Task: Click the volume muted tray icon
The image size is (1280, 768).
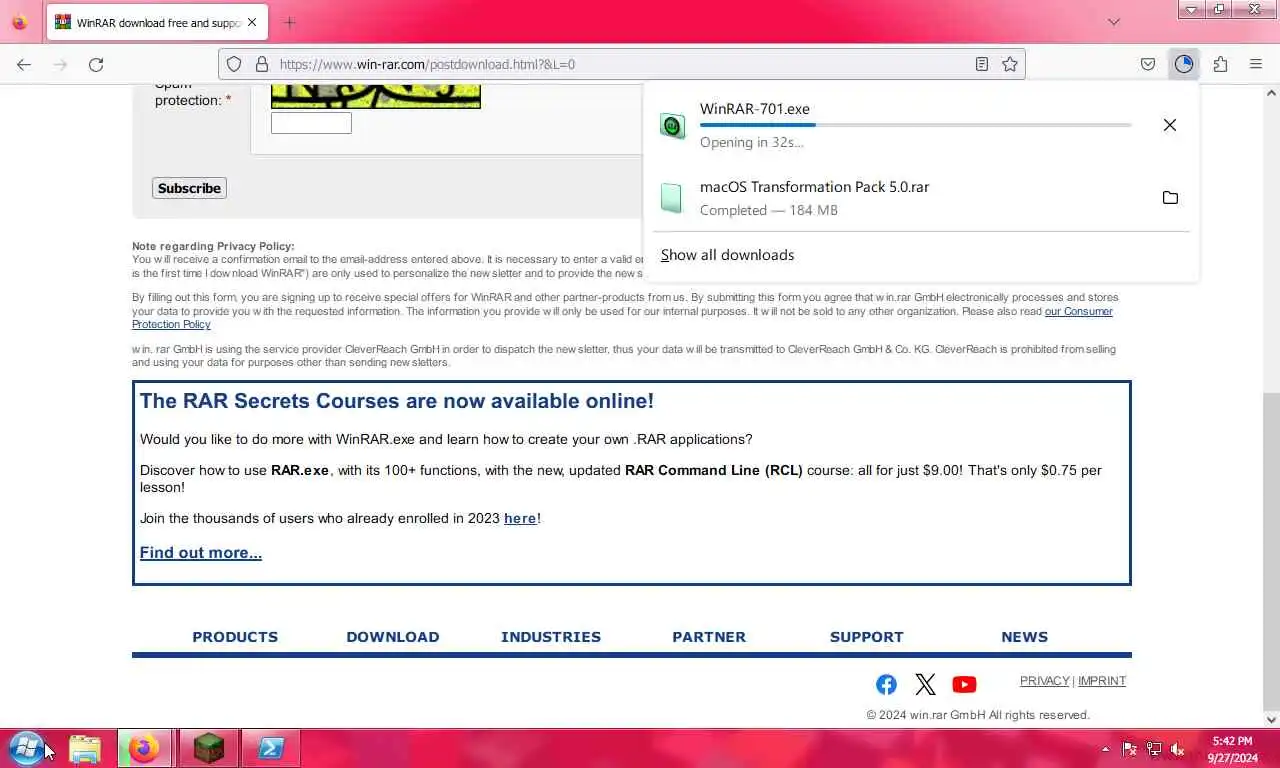Action: (1177, 749)
